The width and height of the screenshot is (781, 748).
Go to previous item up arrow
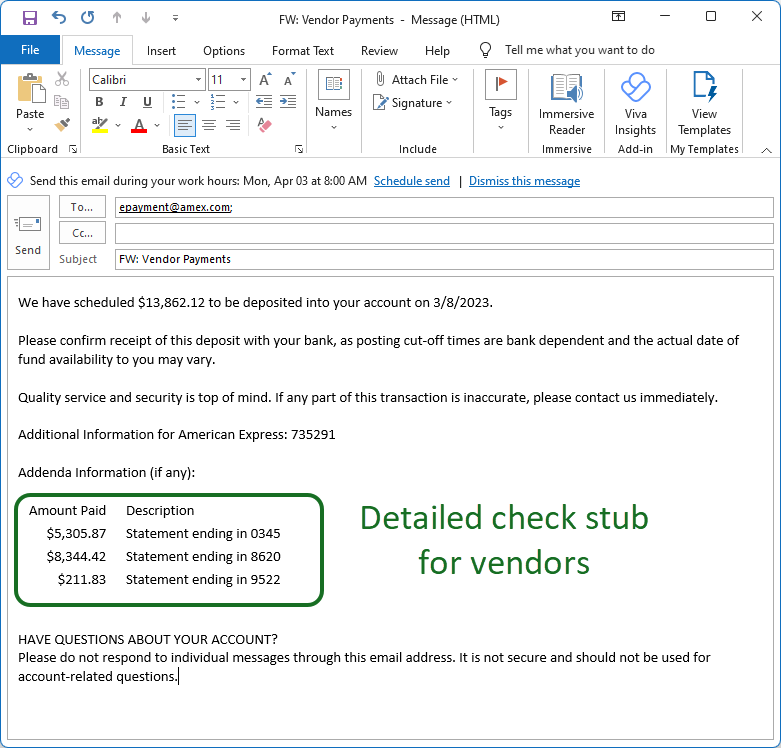[117, 18]
